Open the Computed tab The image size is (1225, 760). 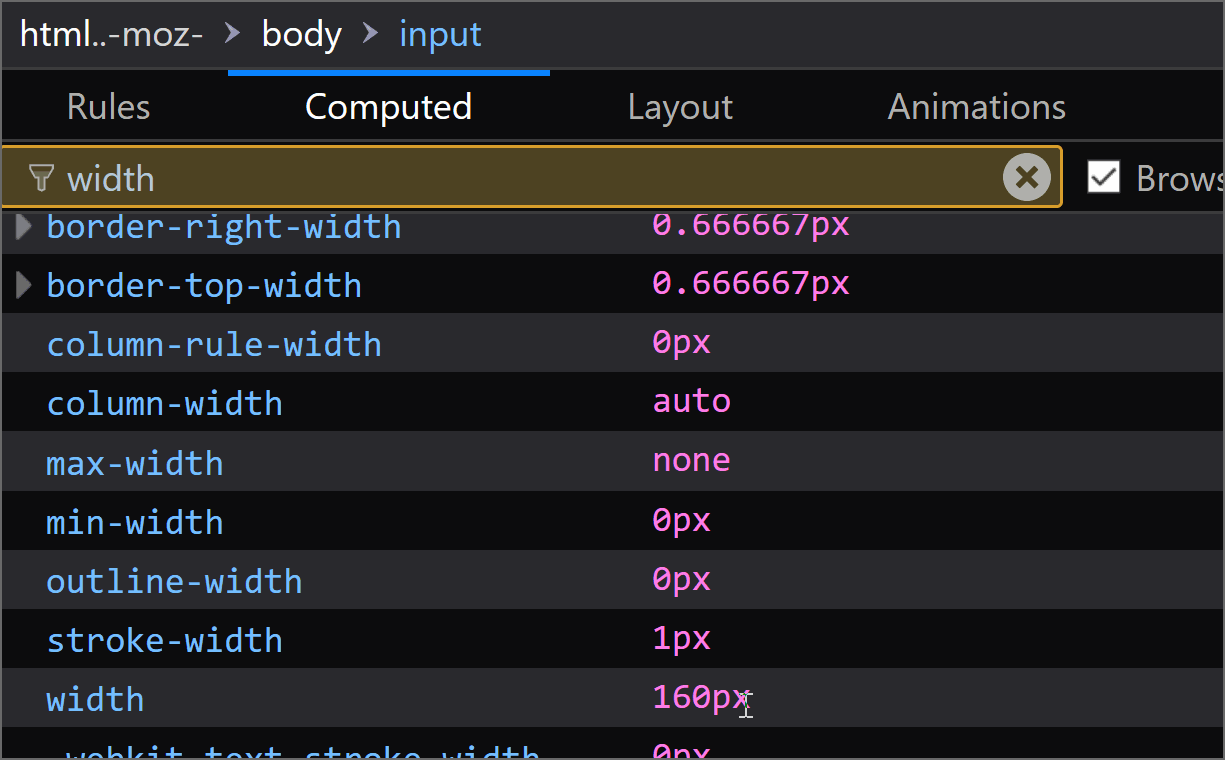388,107
